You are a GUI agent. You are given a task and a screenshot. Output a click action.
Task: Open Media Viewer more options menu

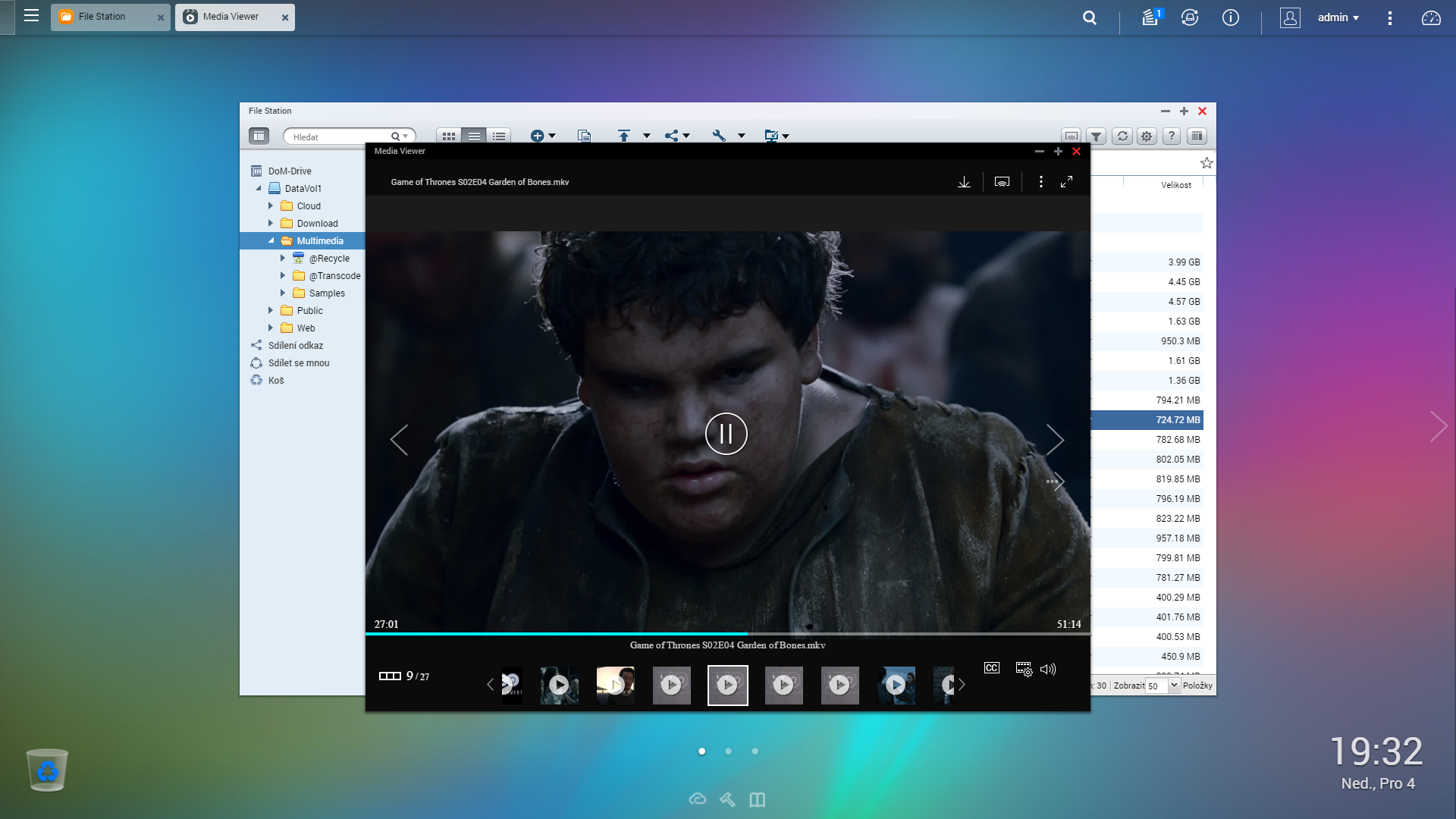[x=1040, y=182]
